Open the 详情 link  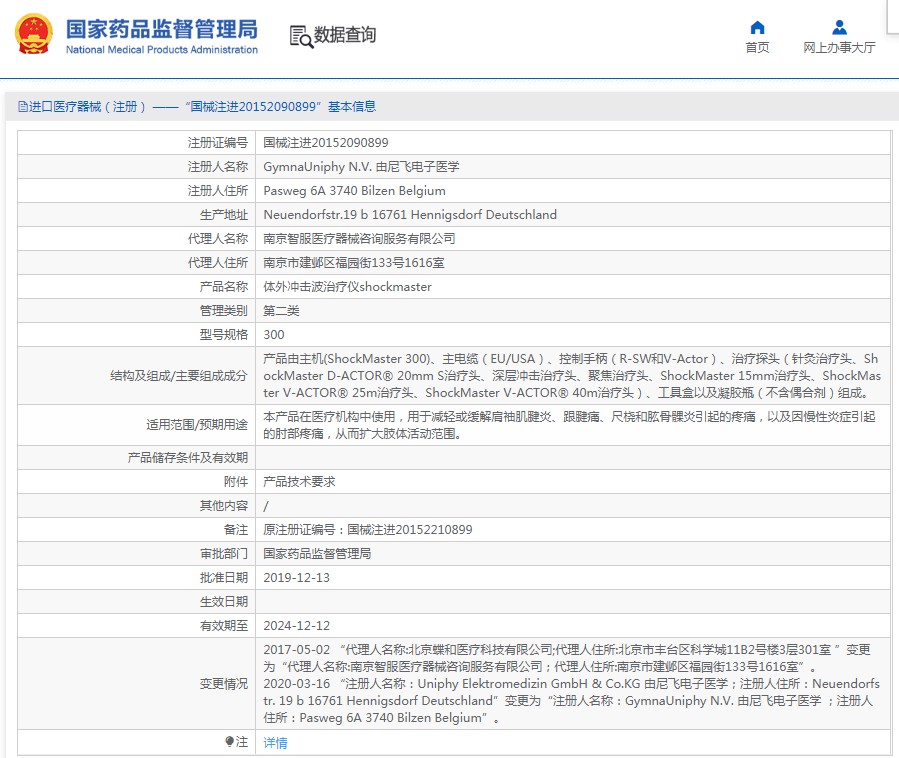275,743
